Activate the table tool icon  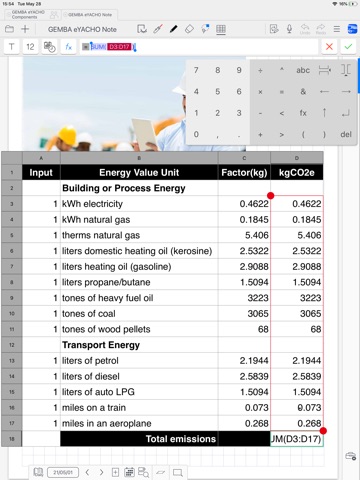221,29
